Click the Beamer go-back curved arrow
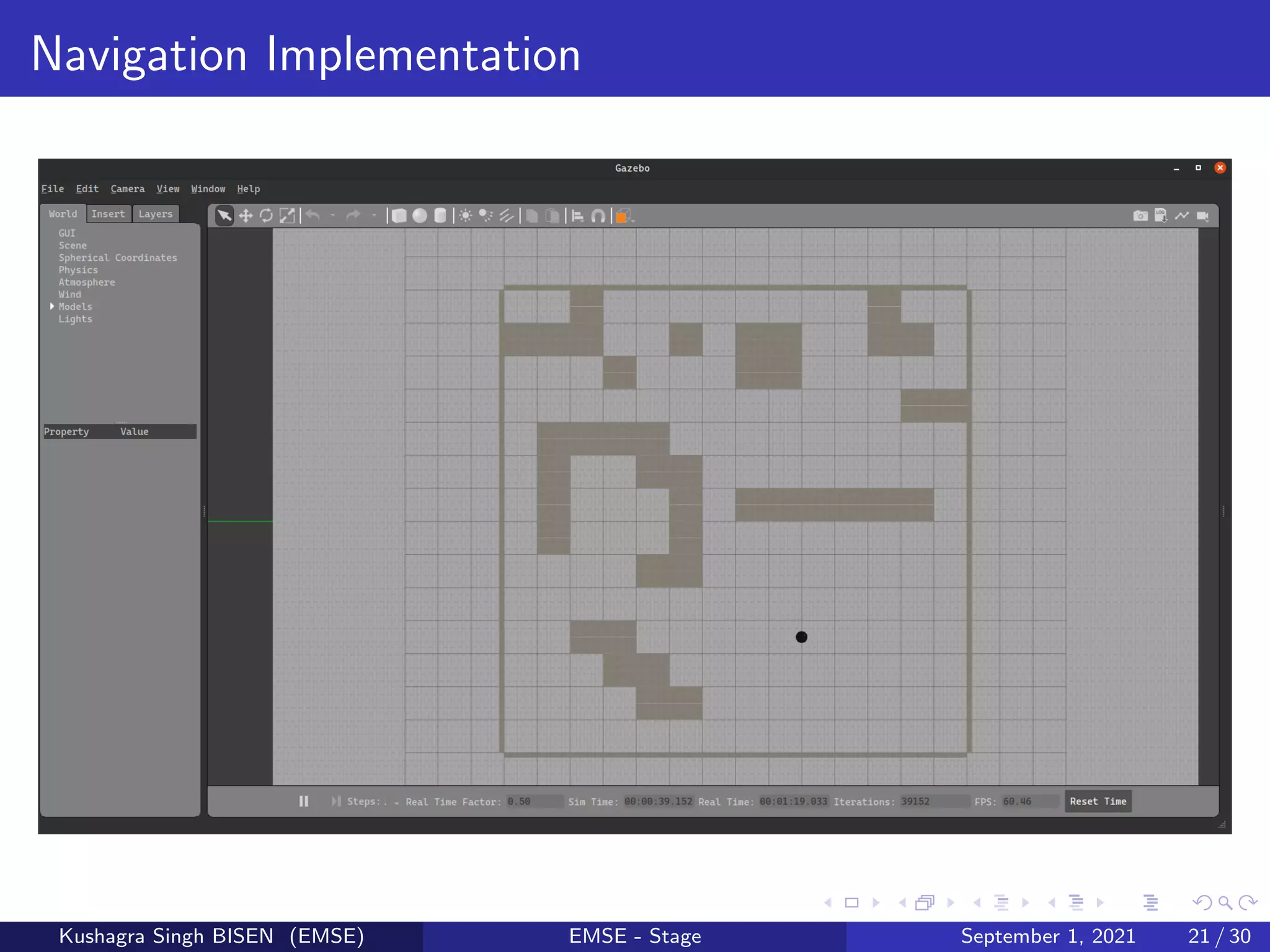 point(1202,903)
